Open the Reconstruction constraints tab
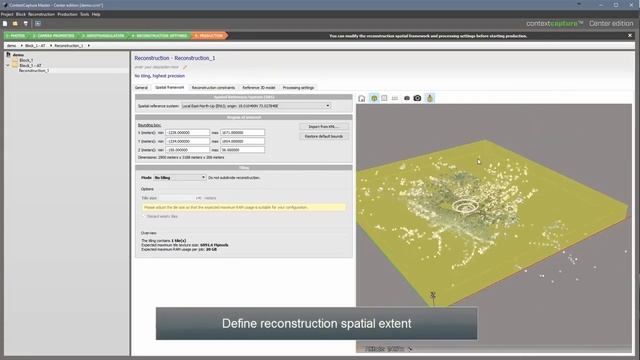This screenshot has width=640, height=360. (x=213, y=88)
